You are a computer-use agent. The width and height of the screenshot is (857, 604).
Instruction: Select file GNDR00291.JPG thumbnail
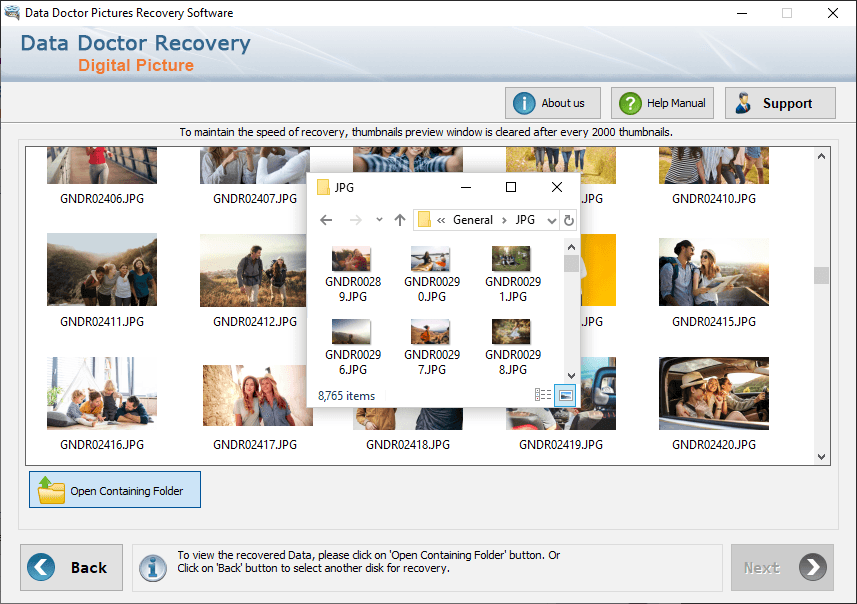tap(511, 258)
